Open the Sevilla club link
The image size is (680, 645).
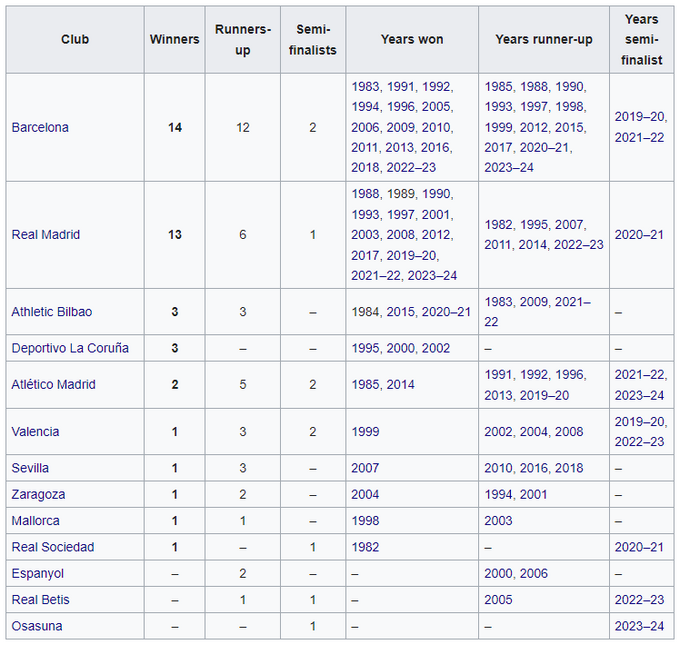(30, 468)
